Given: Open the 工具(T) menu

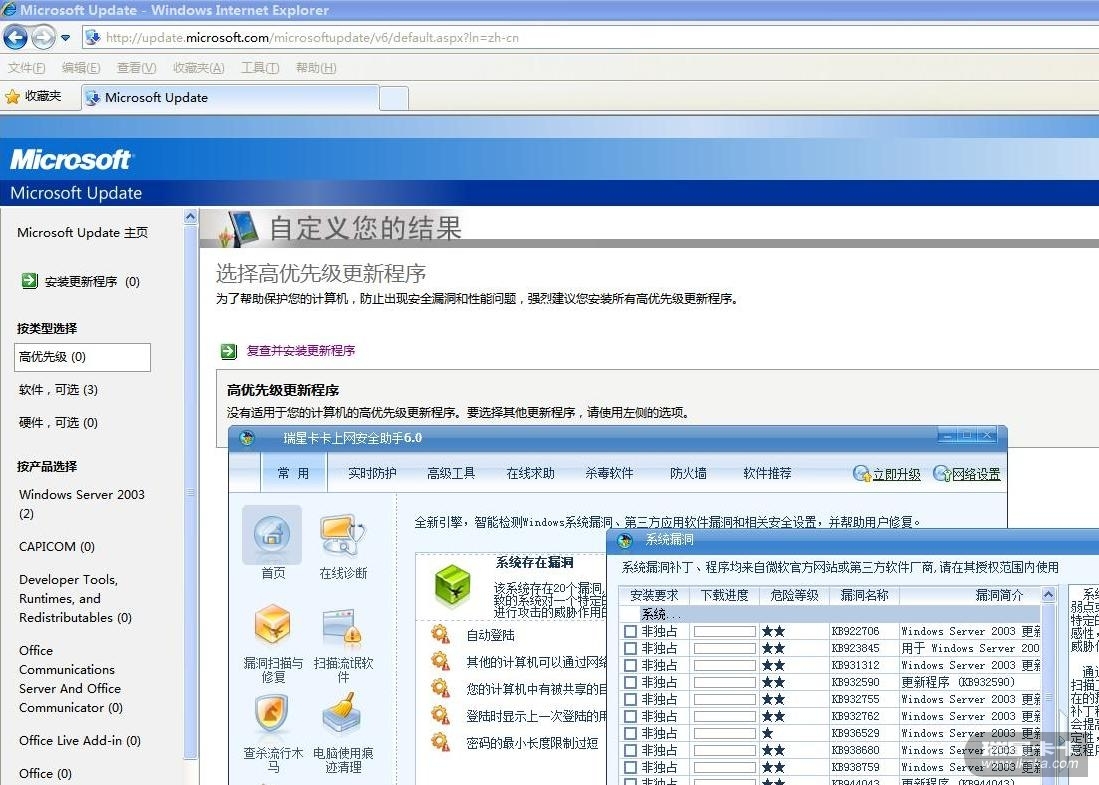Looking at the screenshot, I should pos(260,68).
